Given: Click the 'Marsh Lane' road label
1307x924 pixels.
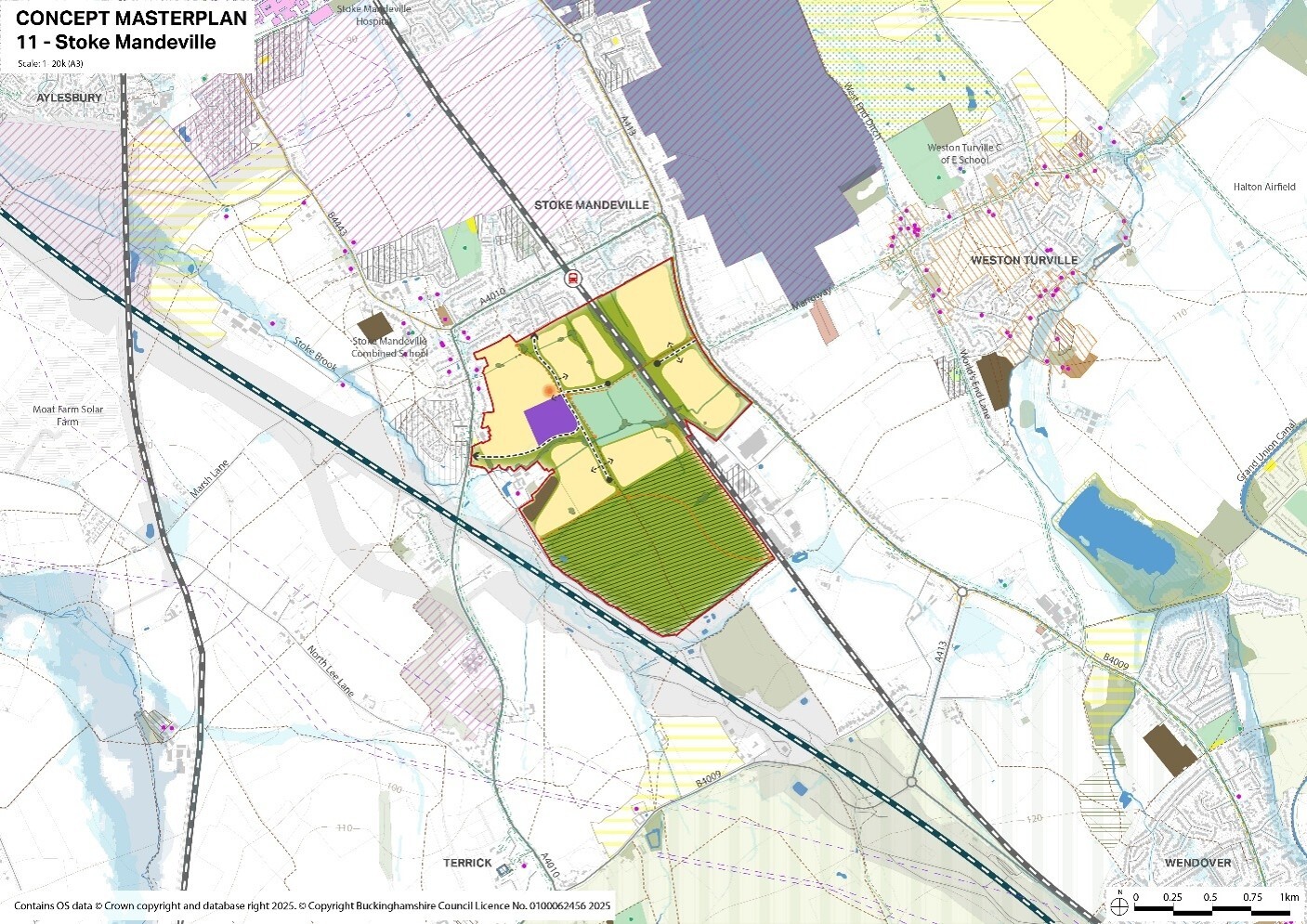Looking at the screenshot, I should (x=209, y=480).
